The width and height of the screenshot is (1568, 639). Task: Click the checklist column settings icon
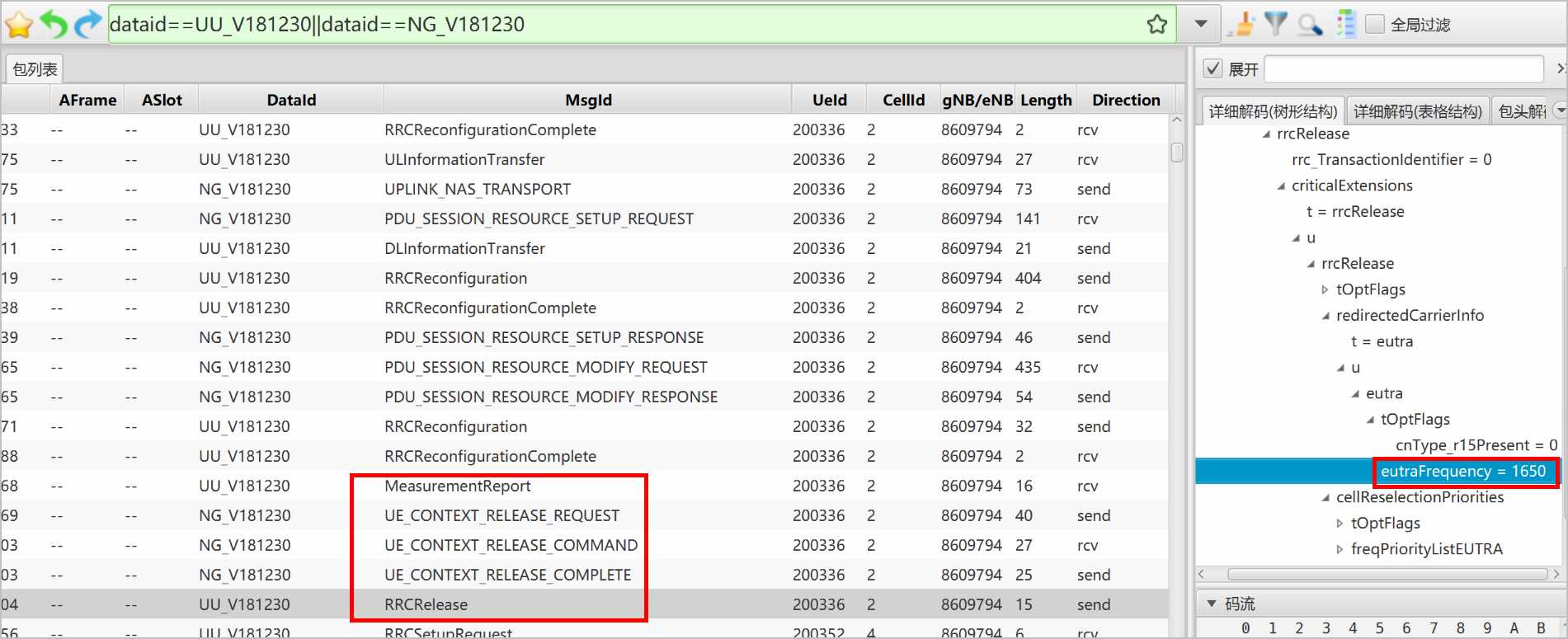(x=1345, y=24)
